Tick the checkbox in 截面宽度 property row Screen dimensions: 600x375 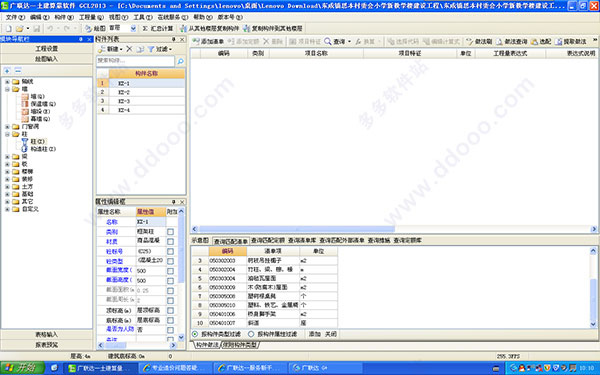(170, 271)
